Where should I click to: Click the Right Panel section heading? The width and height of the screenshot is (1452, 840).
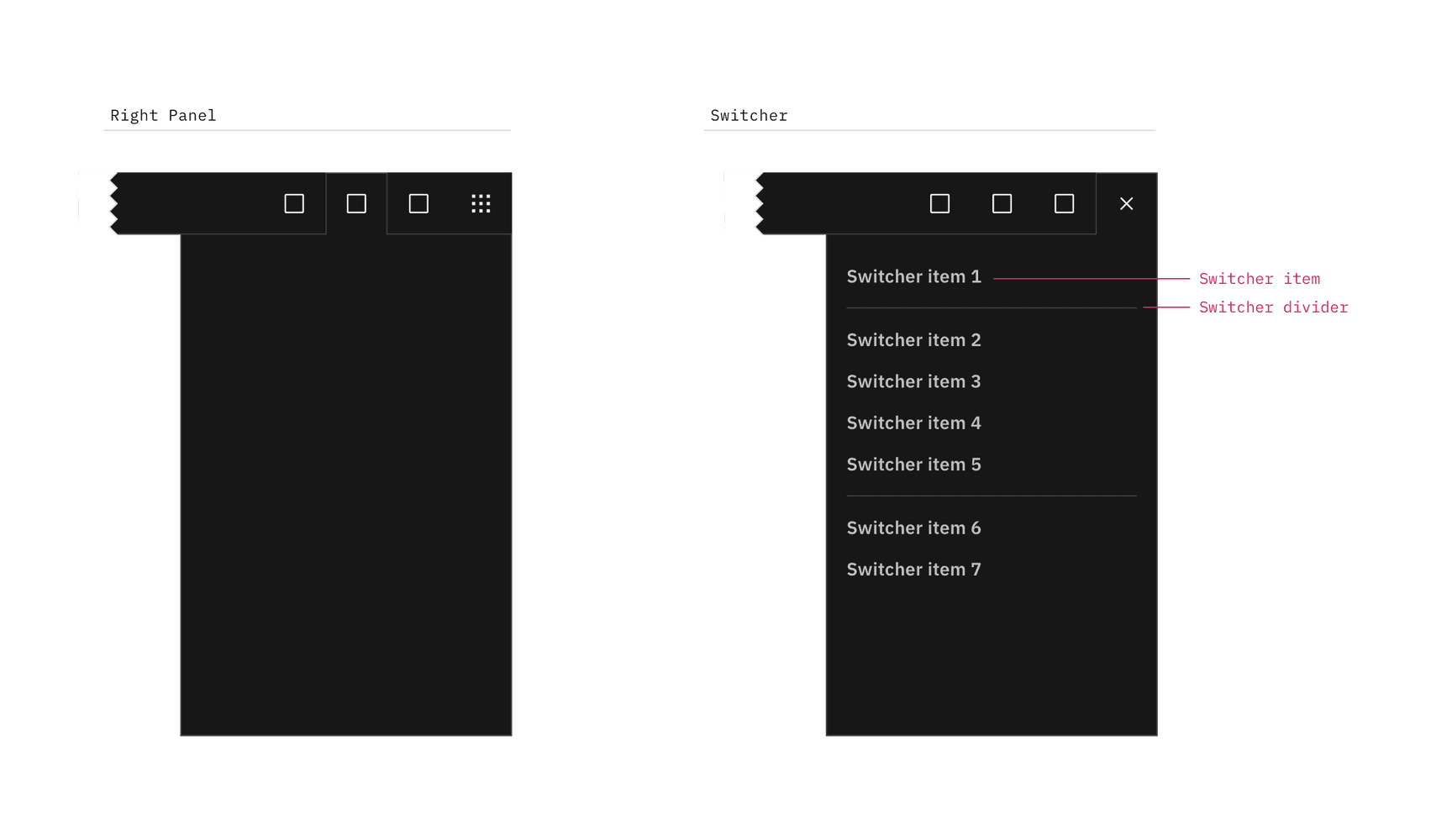point(162,115)
